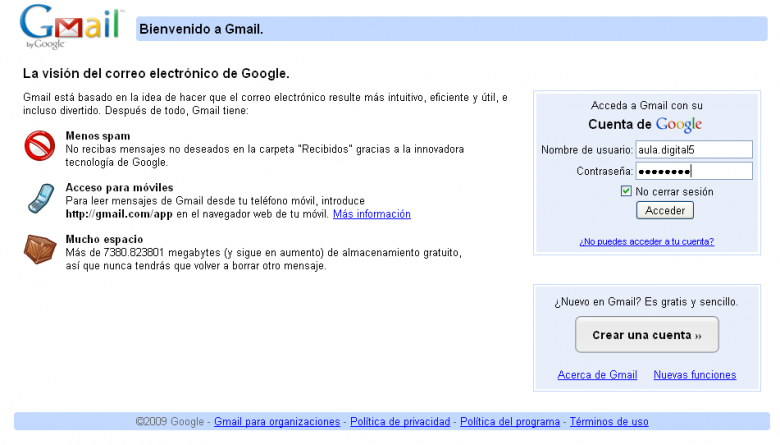Image resolution: width=780 pixels, height=445 pixels.
Task: Click the "http://gmail.com/app" text
Action: click(119, 214)
